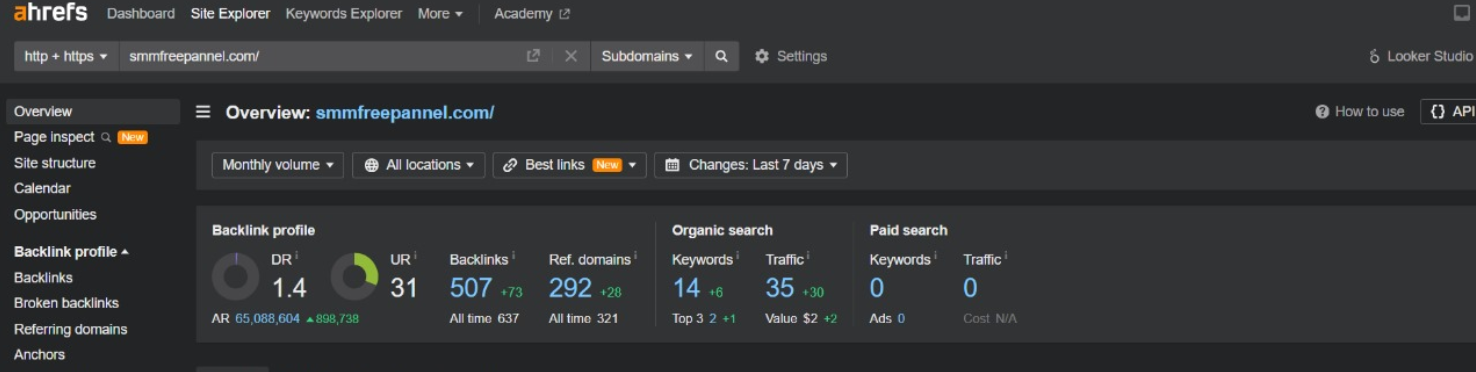Image resolution: width=1476 pixels, height=372 pixels.
Task: Open How to use help
Action: coord(1360,112)
